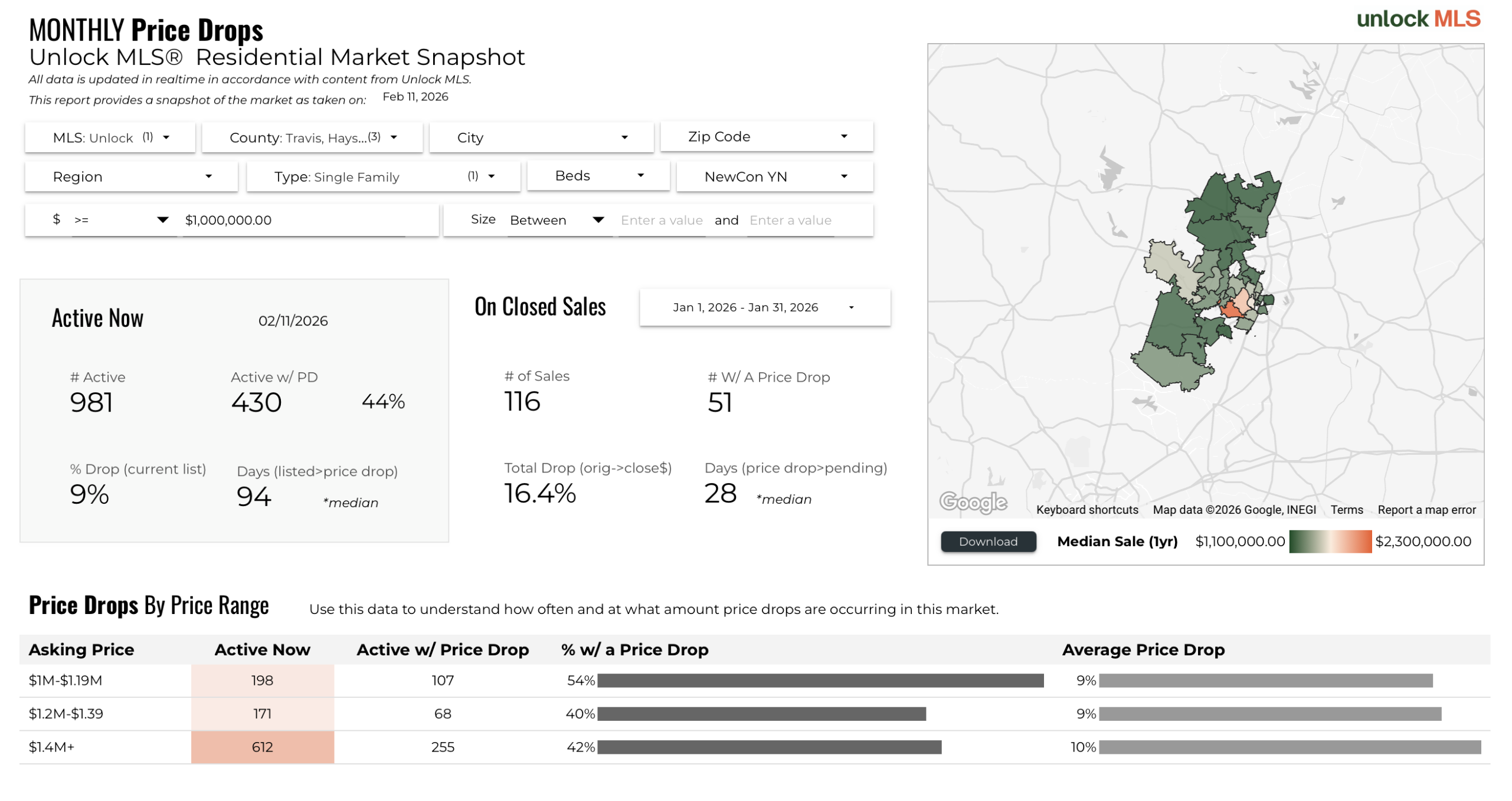Click the unlock MLS logo
Image resolution: width=1512 pixels, height=801 pixels.
point(1418,19)
